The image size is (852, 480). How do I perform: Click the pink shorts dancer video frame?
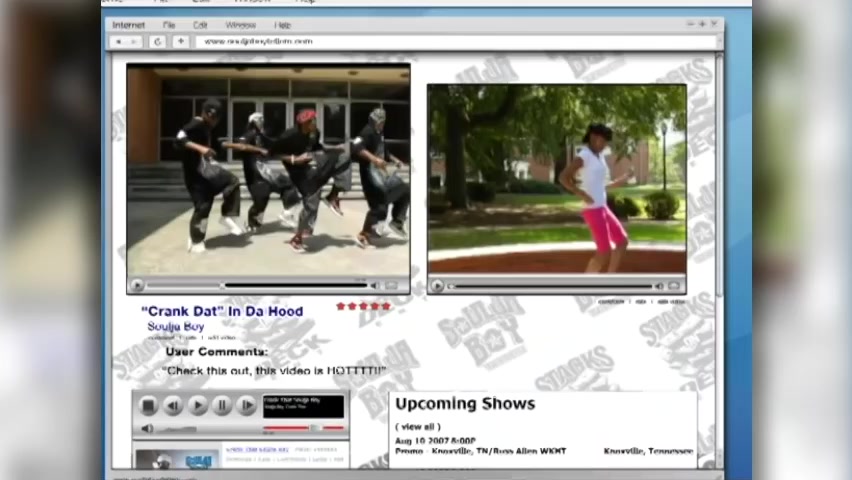point(556,179)
